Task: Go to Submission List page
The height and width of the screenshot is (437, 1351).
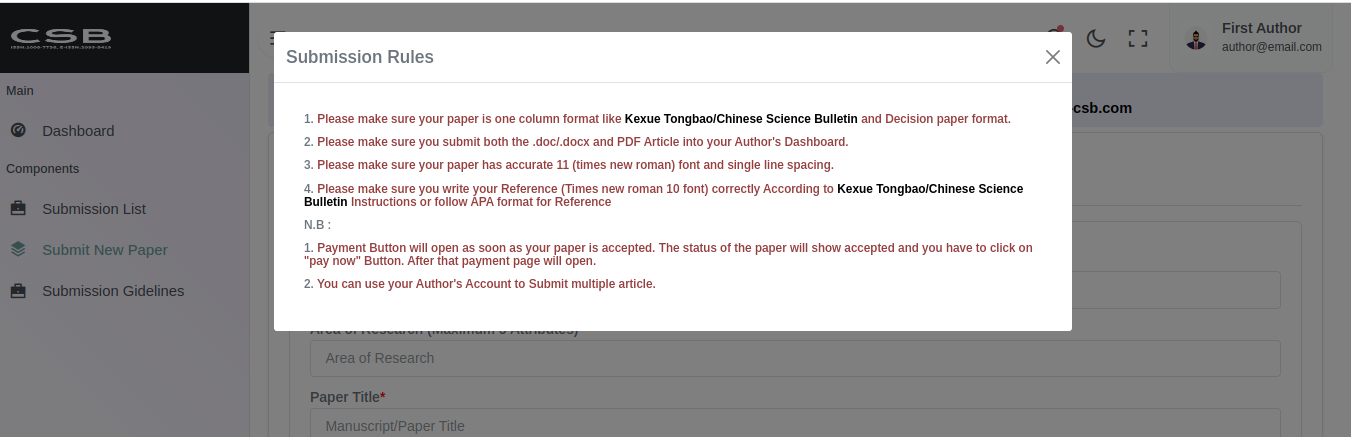Action: pos(94,209)
